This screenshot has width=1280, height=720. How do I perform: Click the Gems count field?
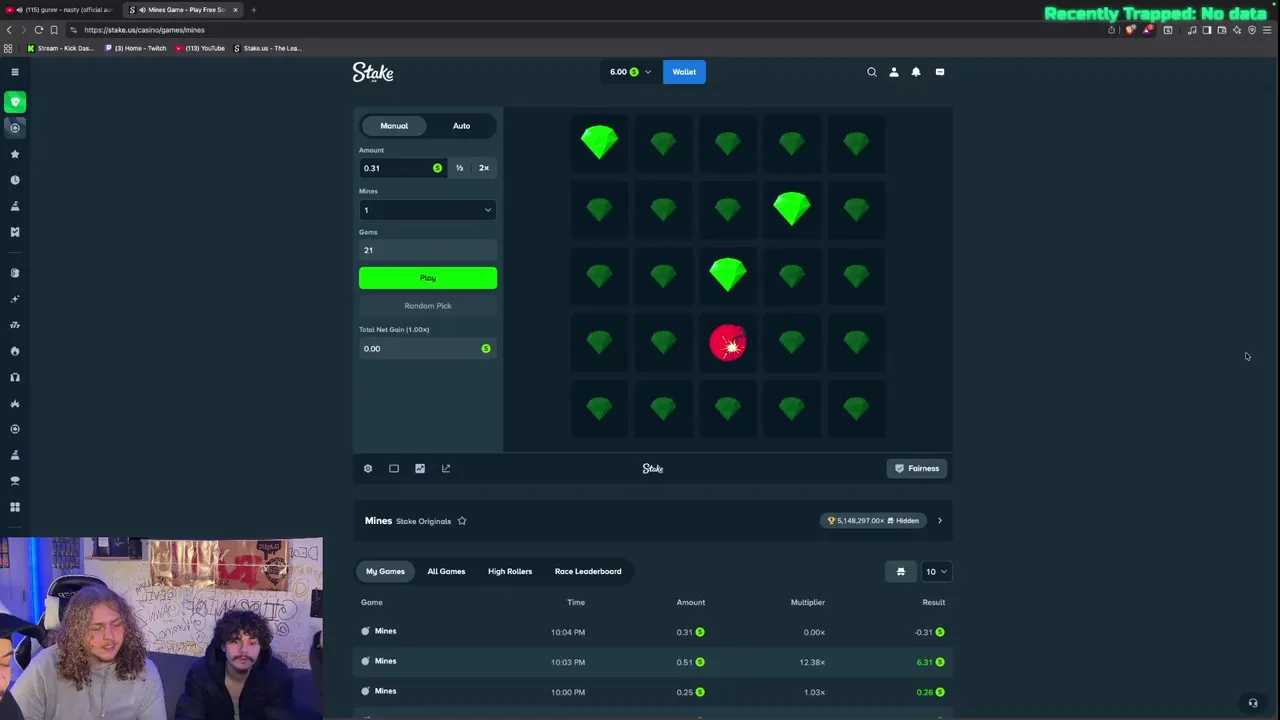[x=428, y=250]
